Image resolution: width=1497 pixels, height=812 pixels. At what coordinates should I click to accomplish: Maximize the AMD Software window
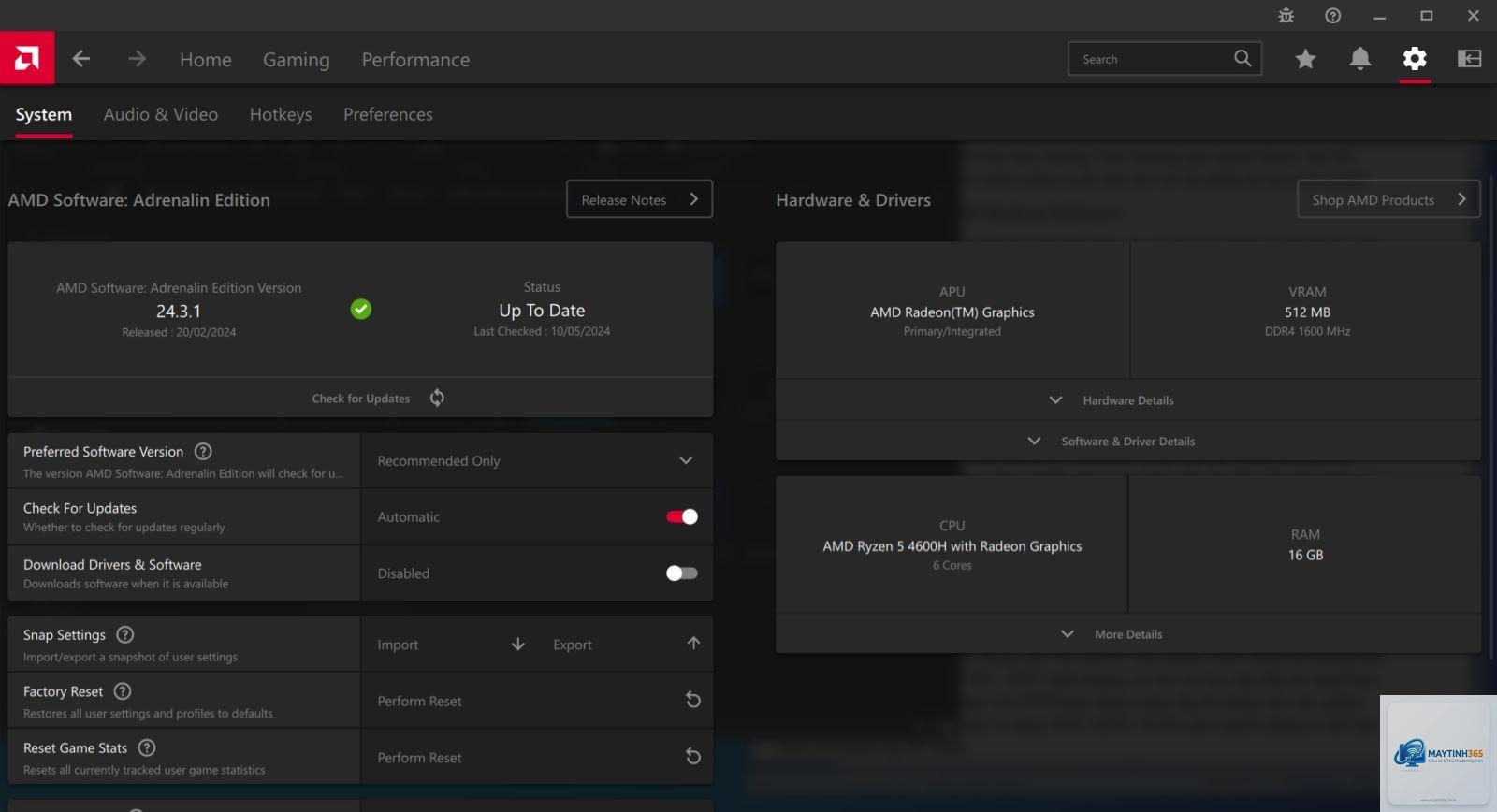pos(1427,16)
